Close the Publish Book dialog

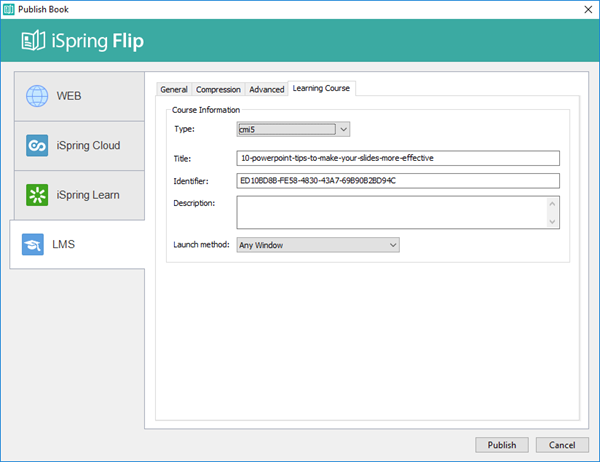point(589,10)
